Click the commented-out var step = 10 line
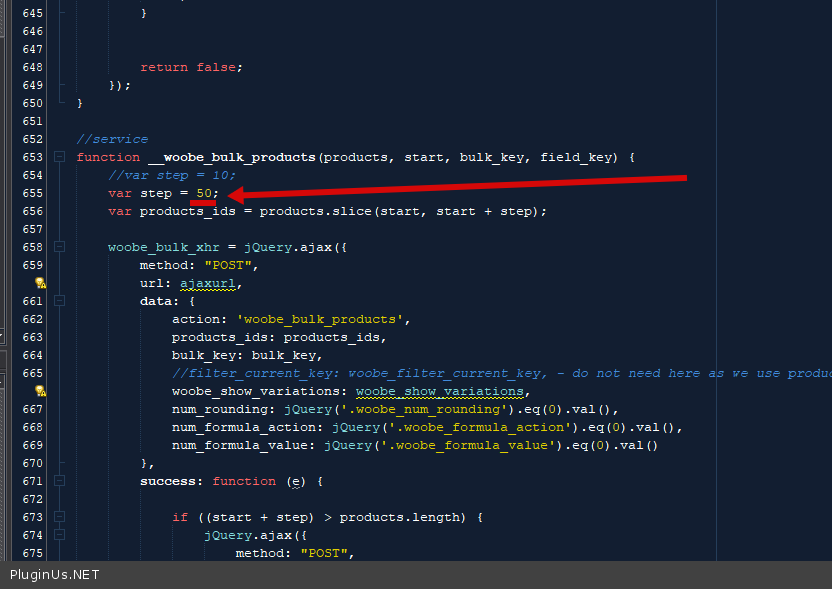832x589 pixels. pyautogui.click(x=172, y=175)
